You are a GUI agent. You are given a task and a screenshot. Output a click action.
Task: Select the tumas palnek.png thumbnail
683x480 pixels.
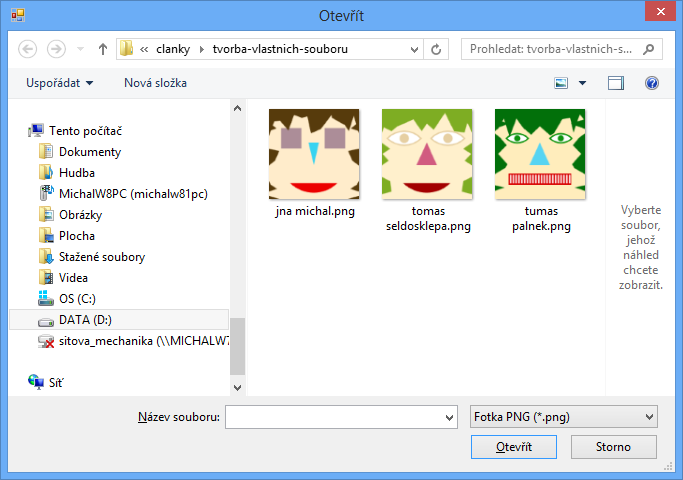point(540,154)
